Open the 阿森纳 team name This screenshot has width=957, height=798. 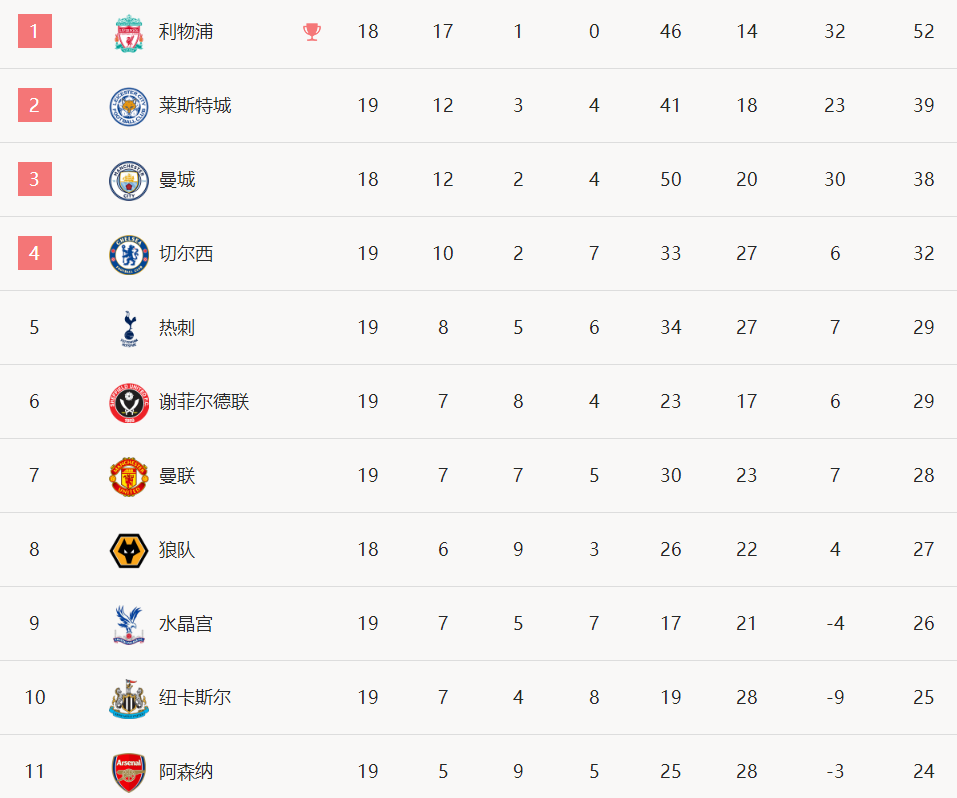tap(186, 771)
